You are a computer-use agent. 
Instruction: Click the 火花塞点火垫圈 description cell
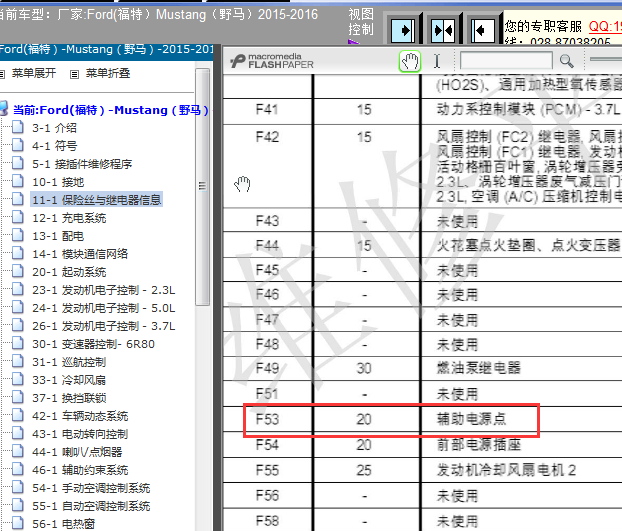click(528, 245)
